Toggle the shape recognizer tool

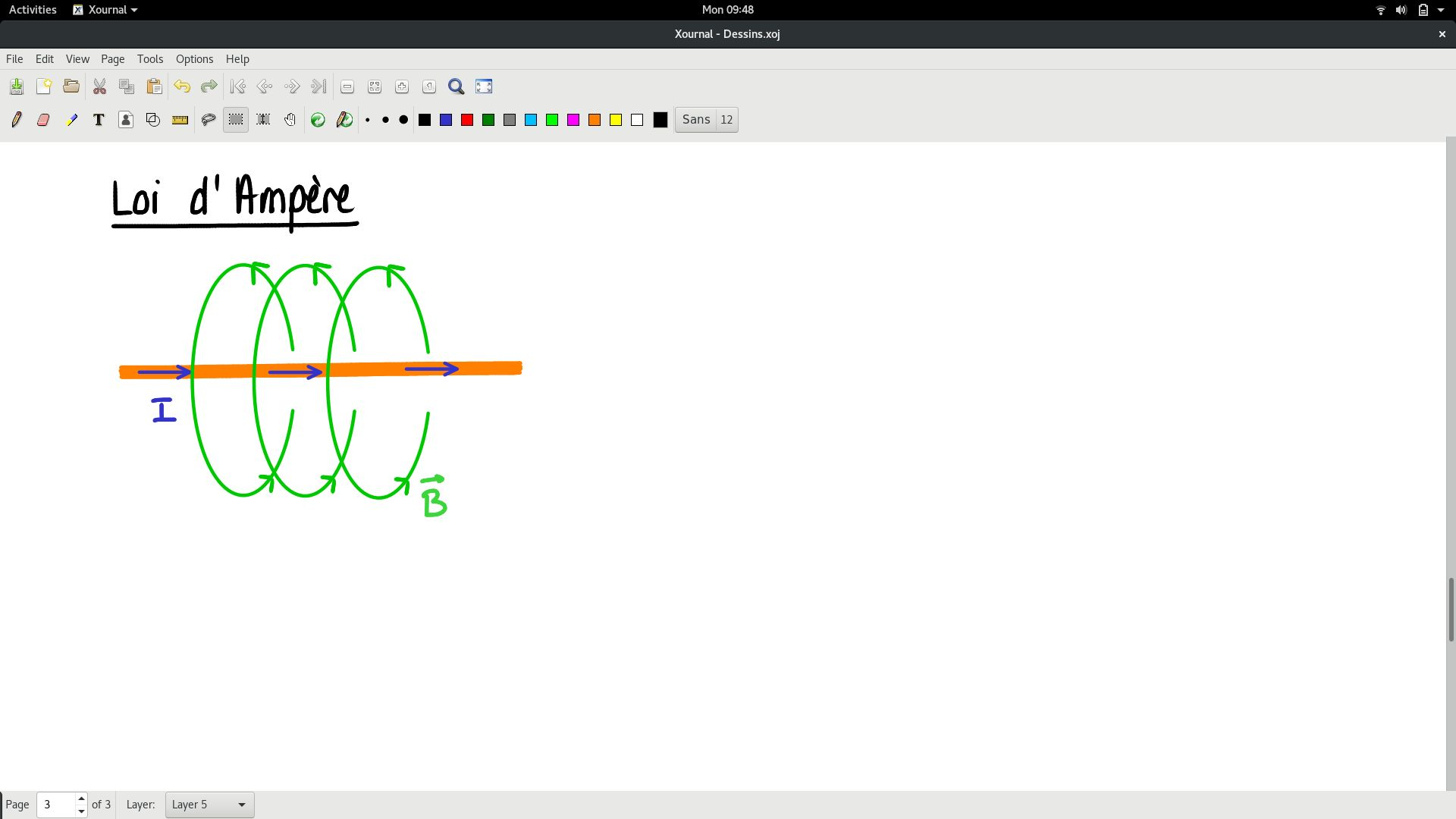click(153, 120)
